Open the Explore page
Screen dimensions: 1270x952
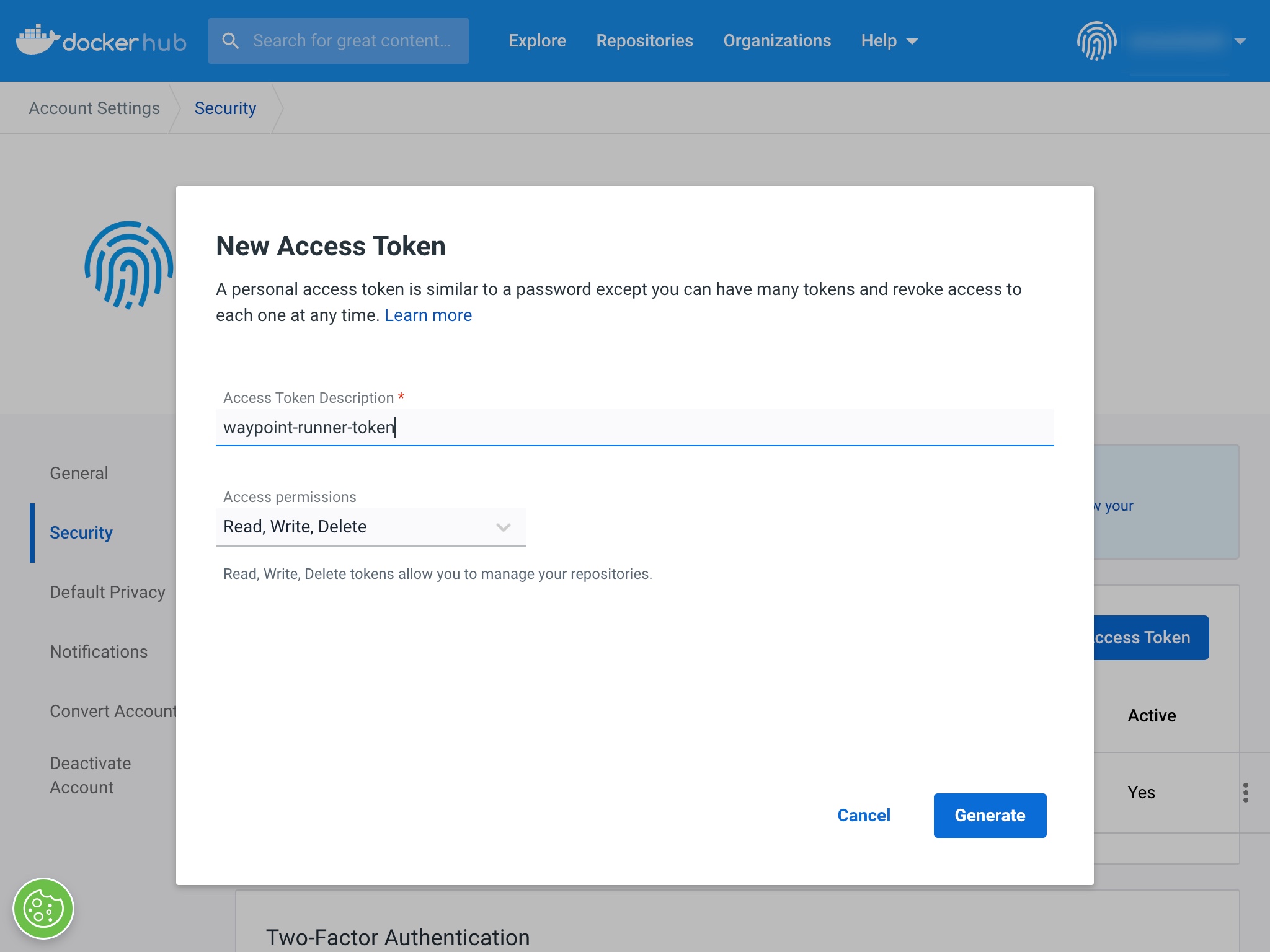click(x=537, y=41)
